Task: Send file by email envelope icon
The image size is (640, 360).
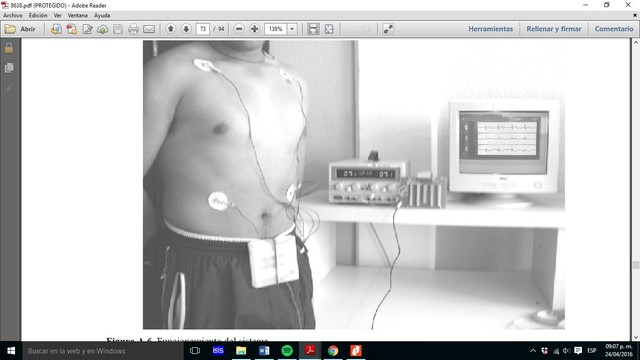Action: click(x=149, y=29)
